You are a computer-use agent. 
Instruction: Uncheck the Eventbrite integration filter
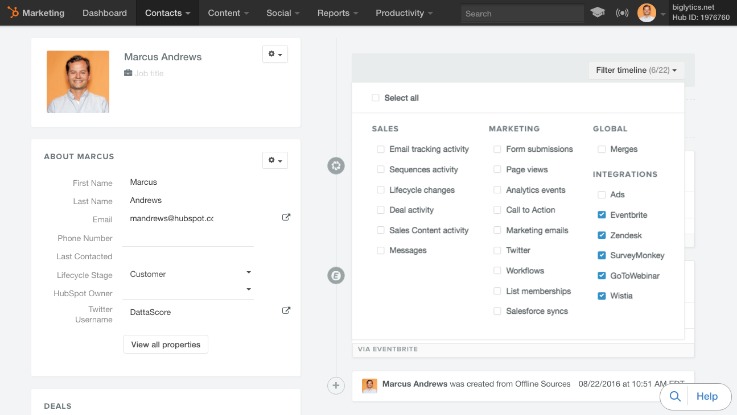(601, 214)
